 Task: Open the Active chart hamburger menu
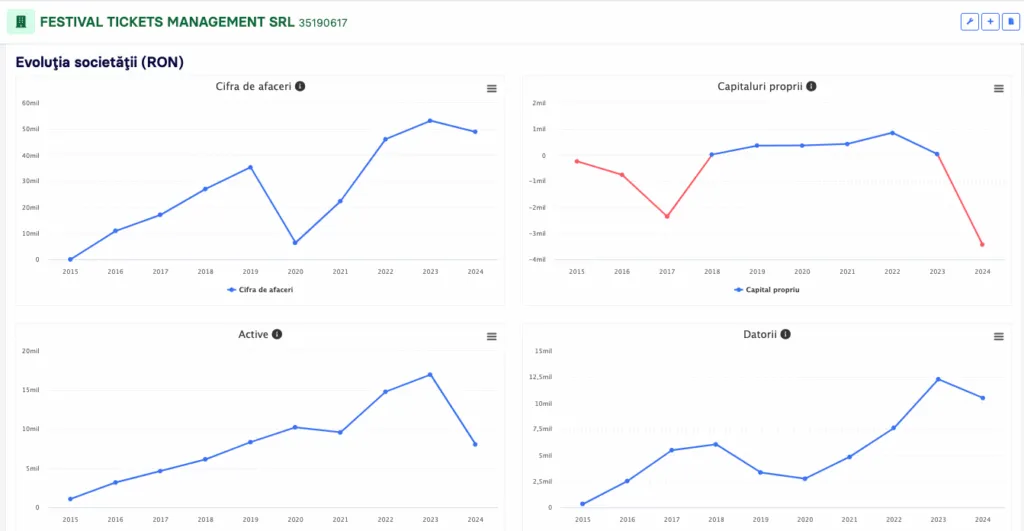coord(492,337)
